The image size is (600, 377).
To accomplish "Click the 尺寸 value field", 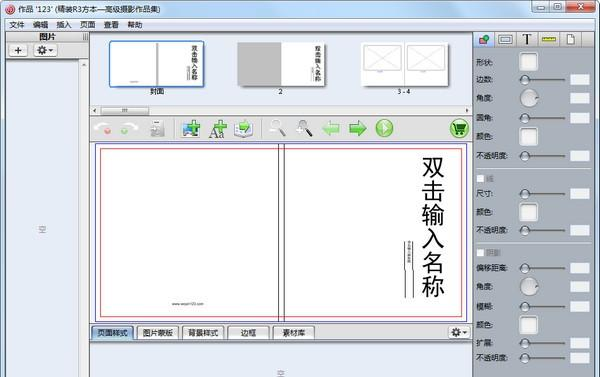I will pyautogui.click(x=580, y=194).
